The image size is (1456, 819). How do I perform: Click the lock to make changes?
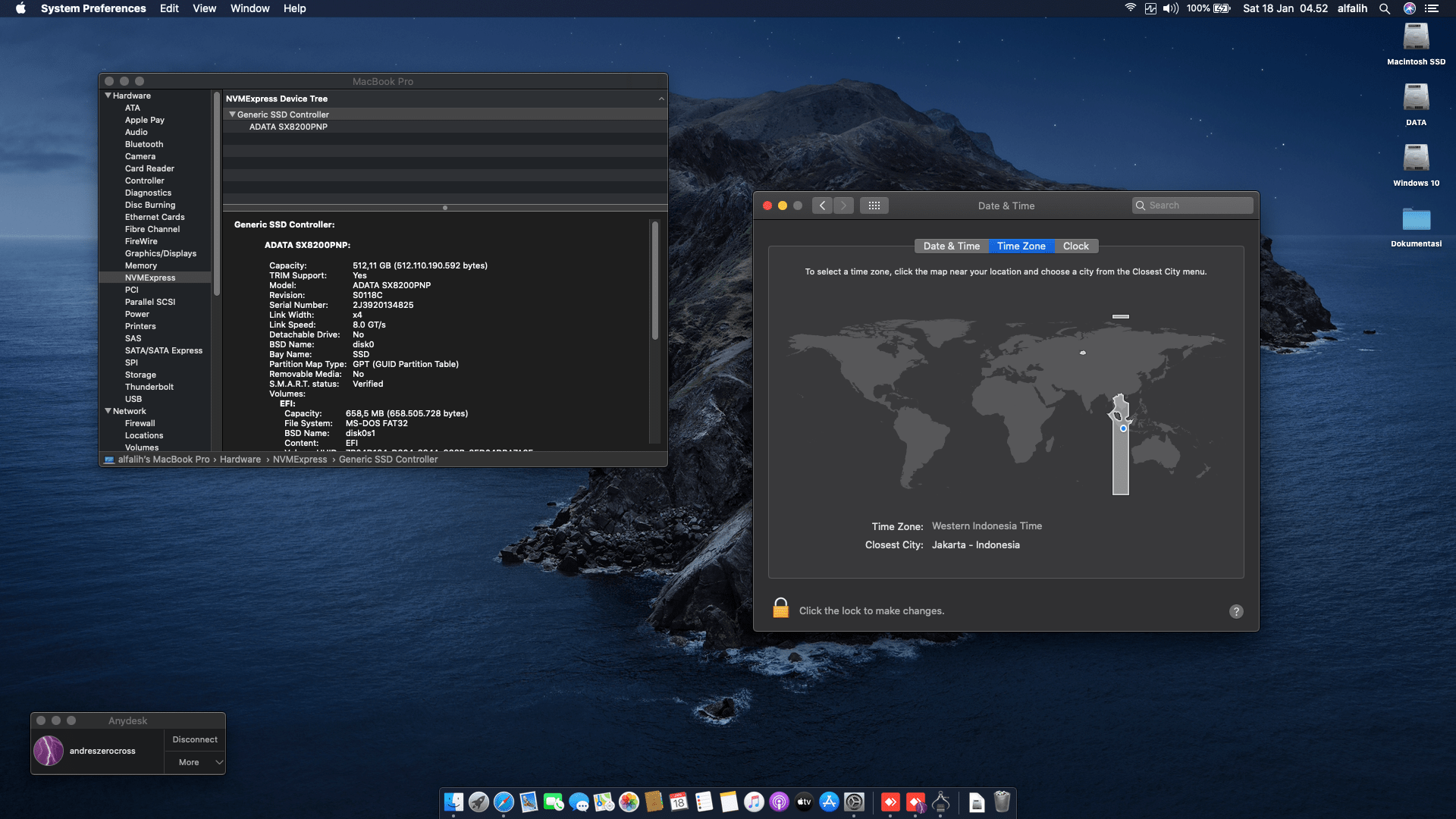tap(780, 608)
